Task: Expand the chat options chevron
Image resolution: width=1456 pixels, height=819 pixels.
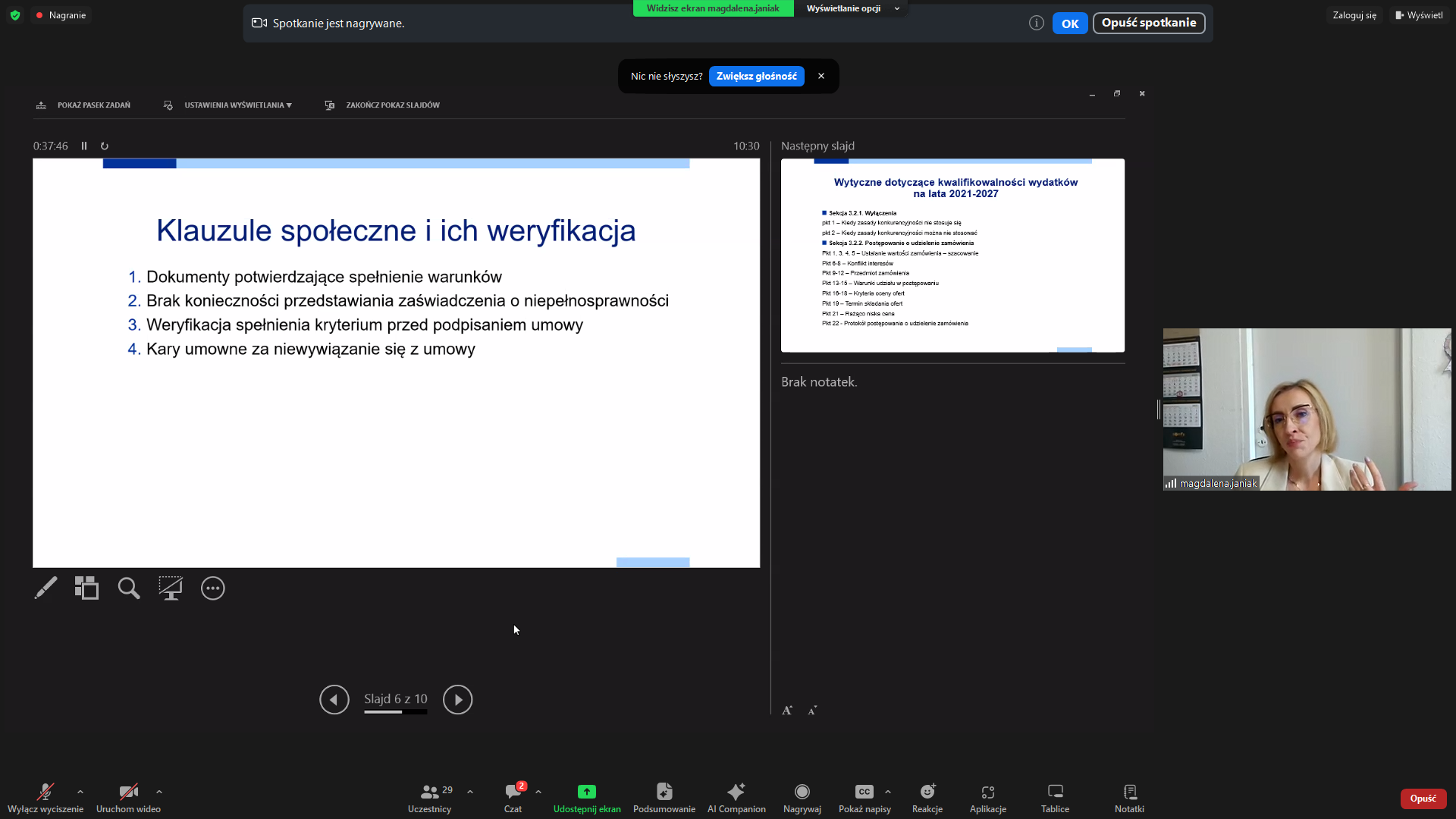Action: coord(538,792)
